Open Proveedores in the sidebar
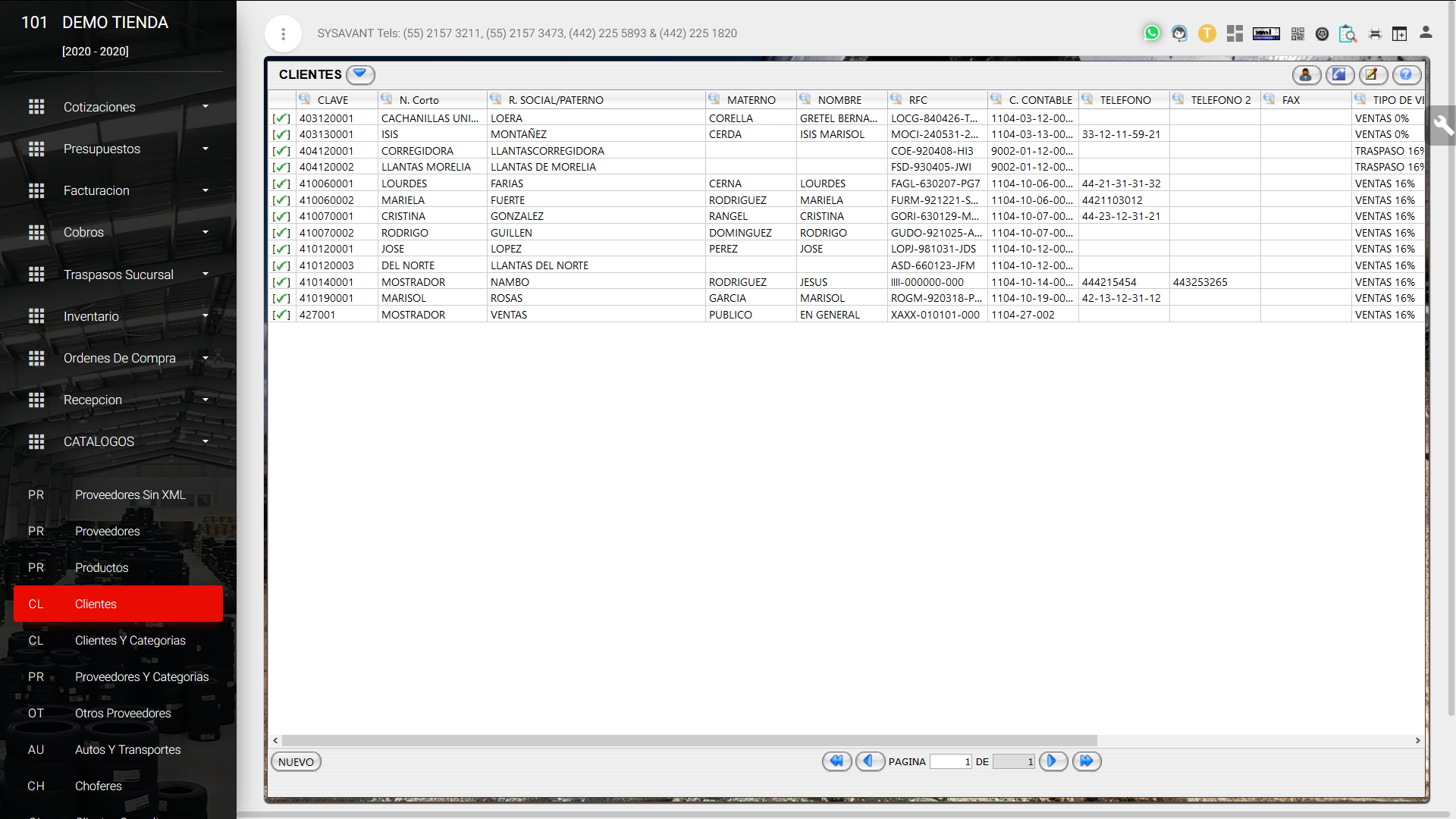Screen dimensions: 1456x819 click(107, 531)
